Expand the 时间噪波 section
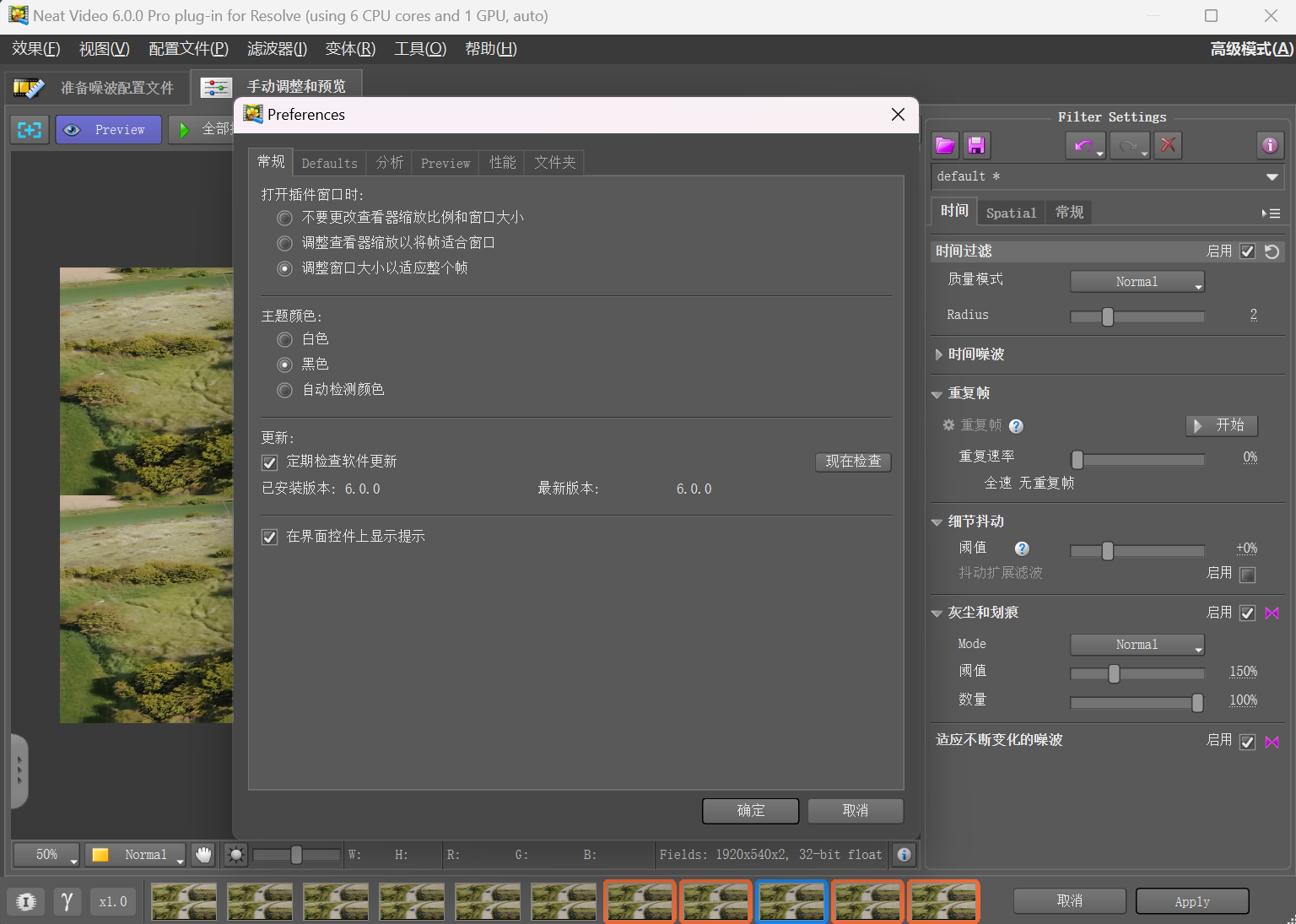1296x924 pixels. pos(938,354)
